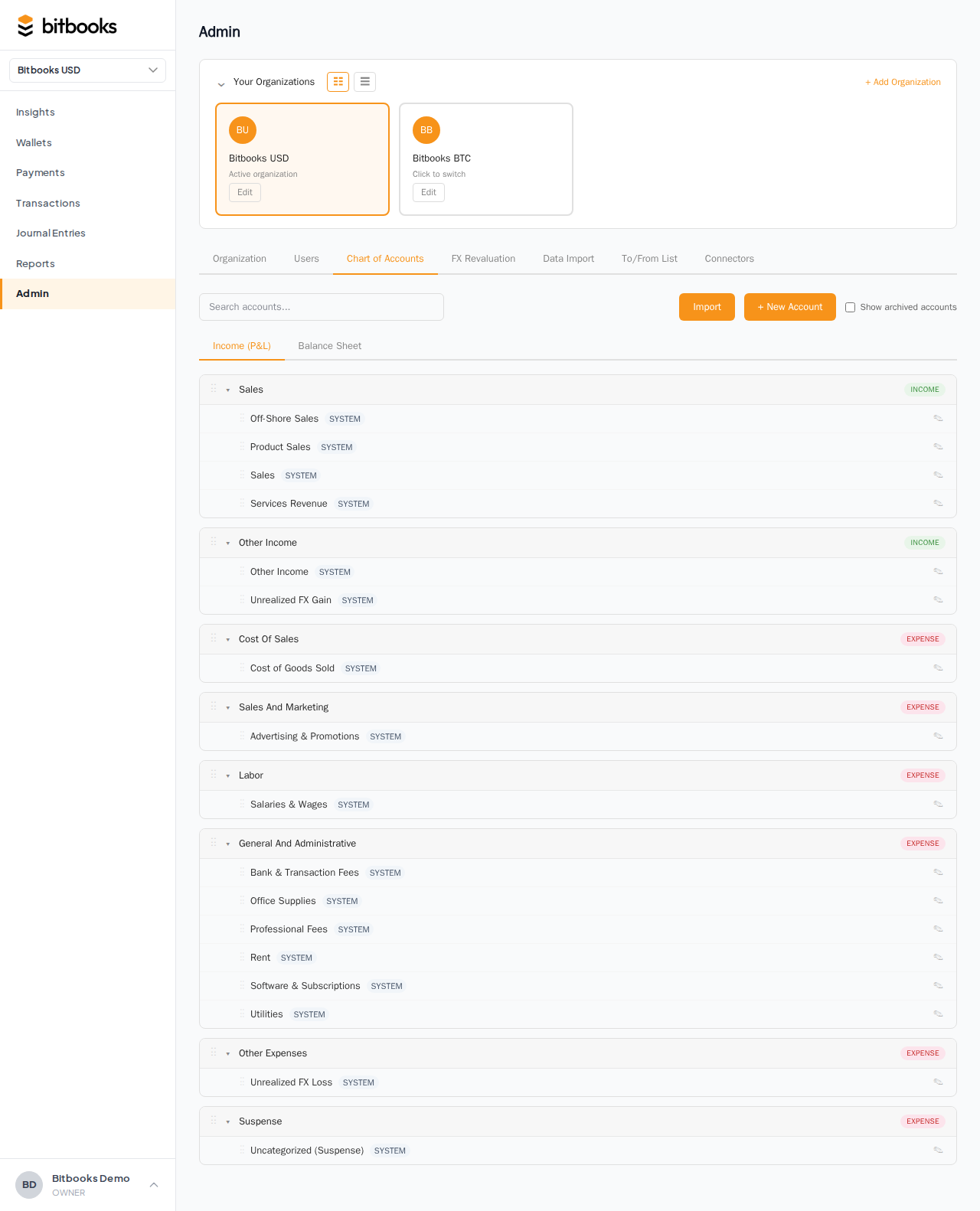
Task: Open Journal Entries from sidebar
Action: [87, 233]
